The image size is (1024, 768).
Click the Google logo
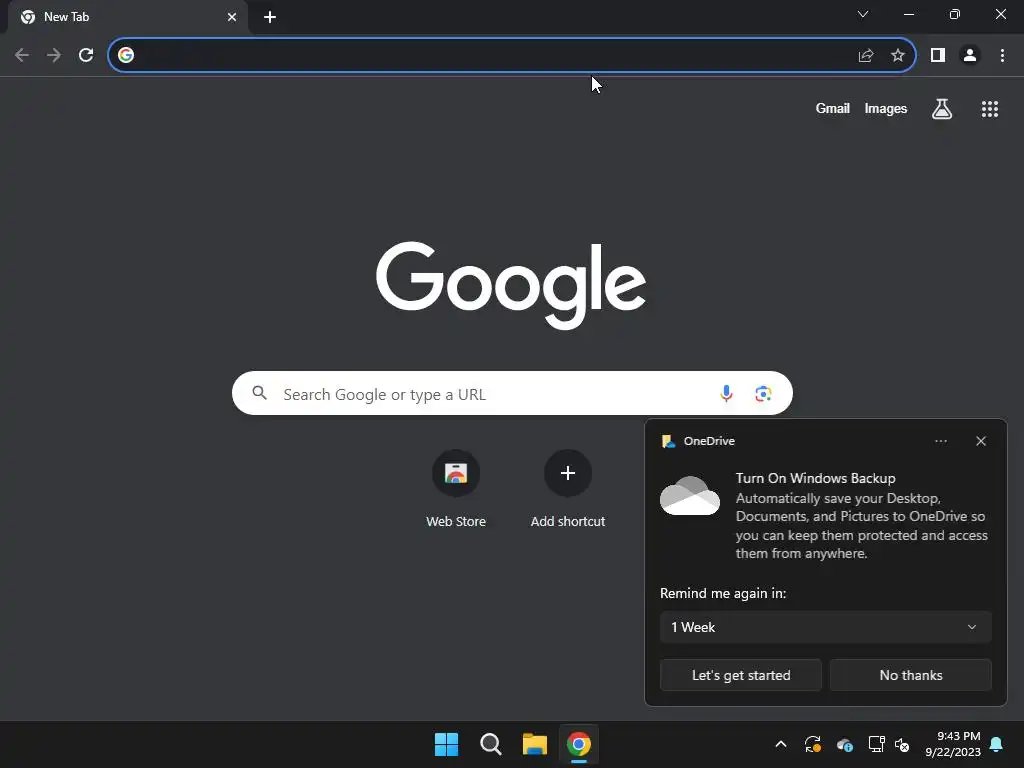(x=511, y=285)
